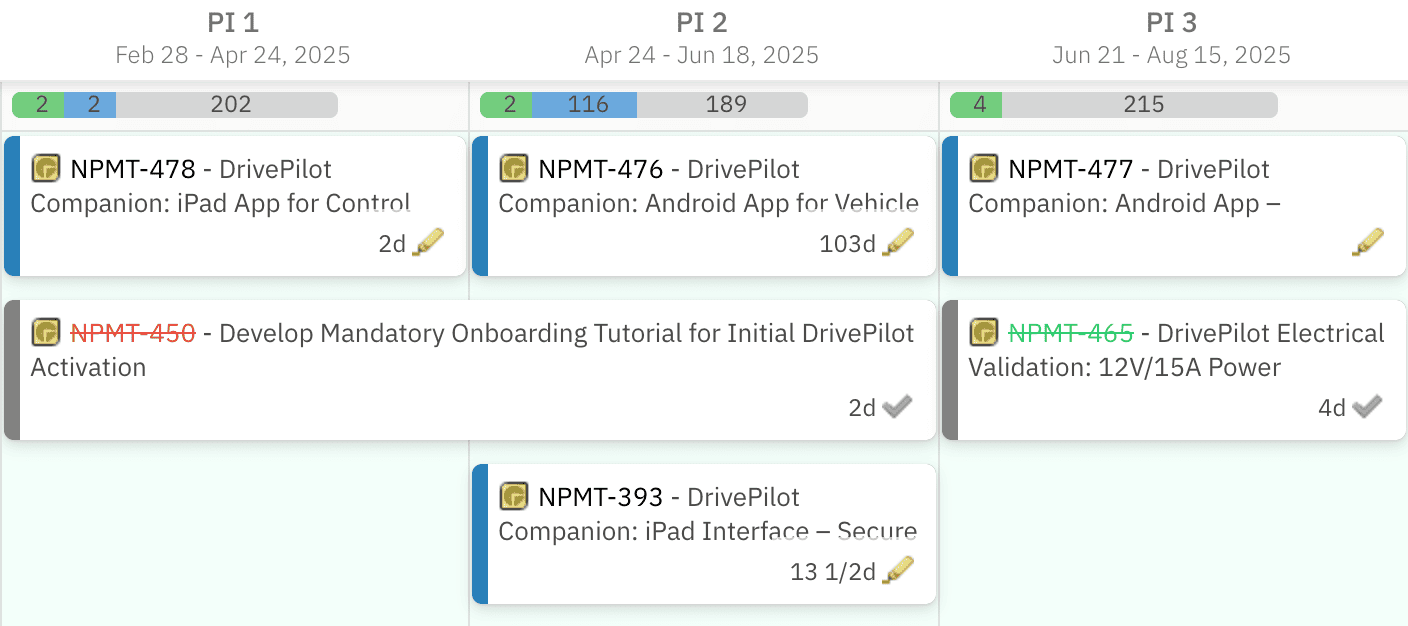Viewport: 1408px width, 626px height.
Task: Click the blue segment in PI 1 progress bar
Action: click(90, 104)
